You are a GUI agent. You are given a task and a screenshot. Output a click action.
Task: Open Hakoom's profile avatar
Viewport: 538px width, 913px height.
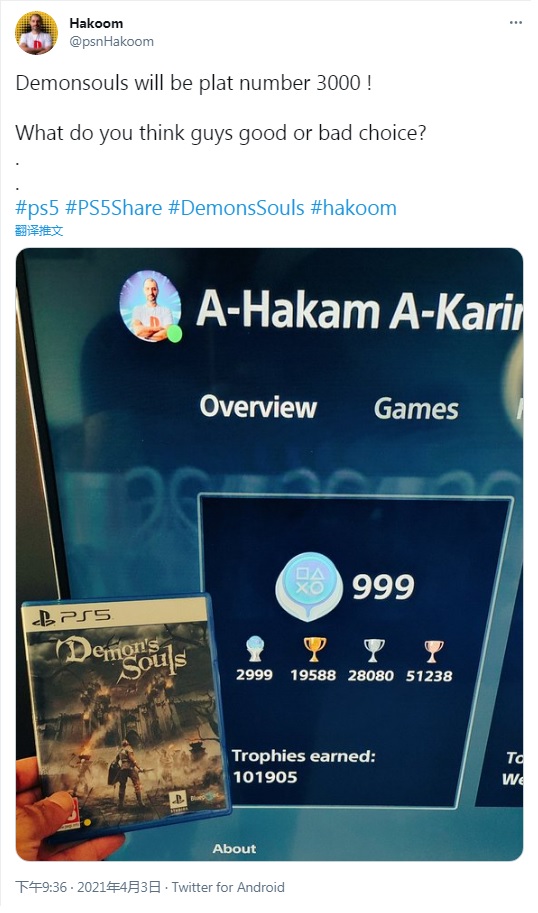(x=36, y=33)
